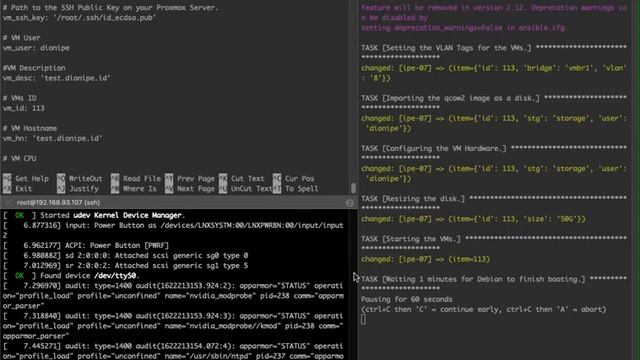The height and width of the screenshot is (360, 640).
Task: Open the pane menu icon on ssh title bar
Action: coord(350,203)
